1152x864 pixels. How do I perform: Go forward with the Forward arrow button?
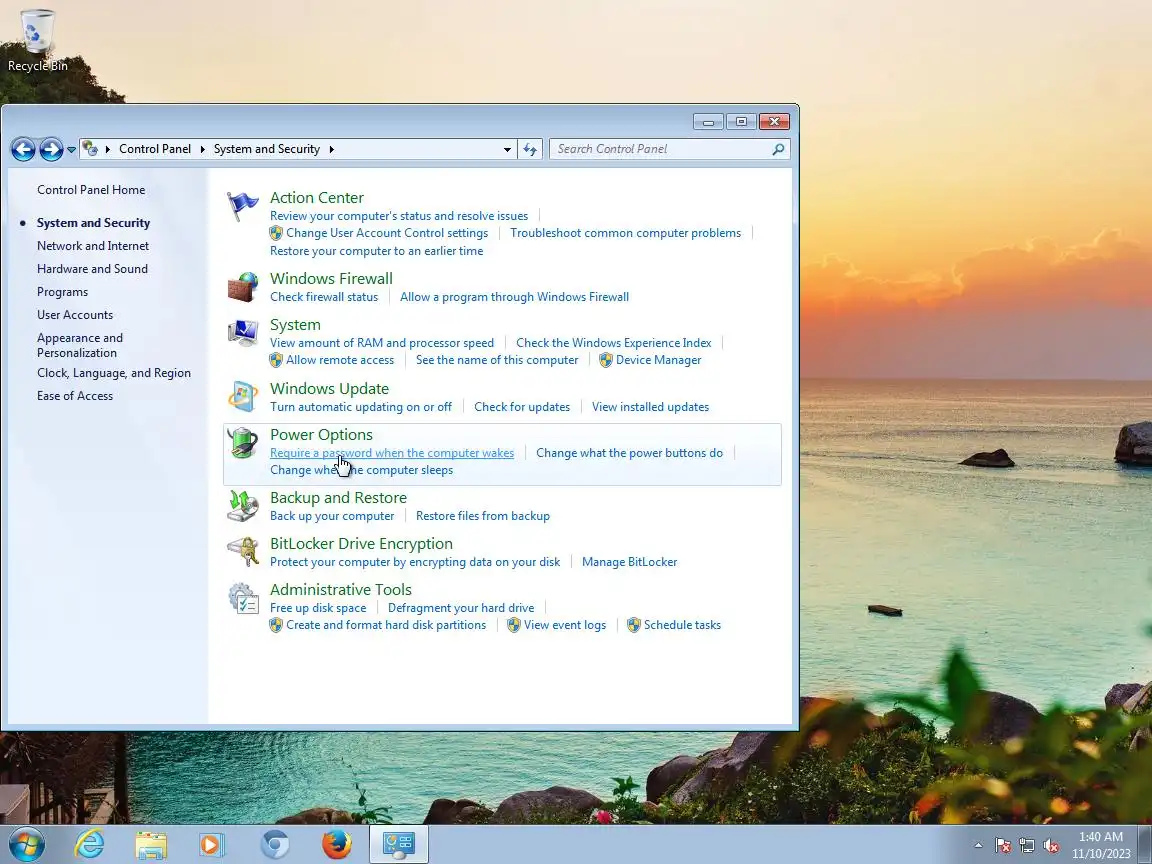click(51, 149)
